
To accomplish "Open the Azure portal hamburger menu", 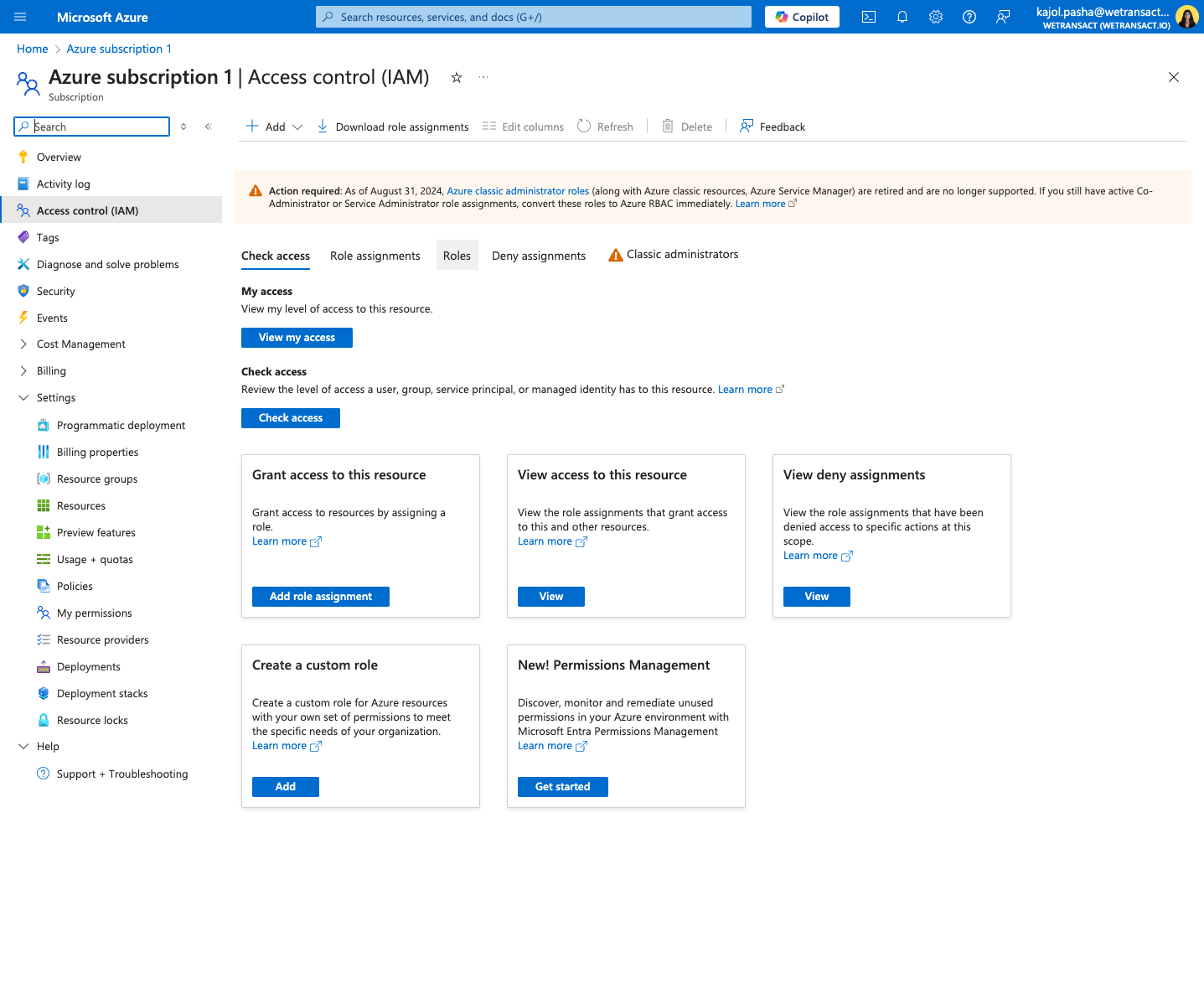I will pyautogui.click(x=20, y=17).
